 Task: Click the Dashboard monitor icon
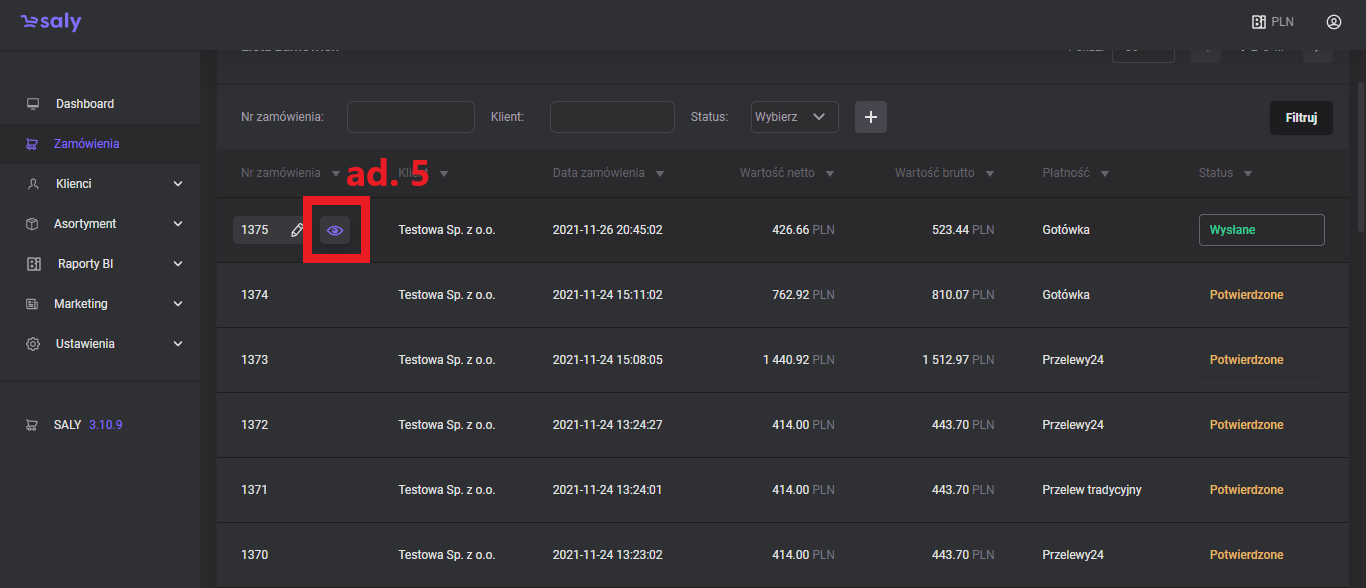33,104
